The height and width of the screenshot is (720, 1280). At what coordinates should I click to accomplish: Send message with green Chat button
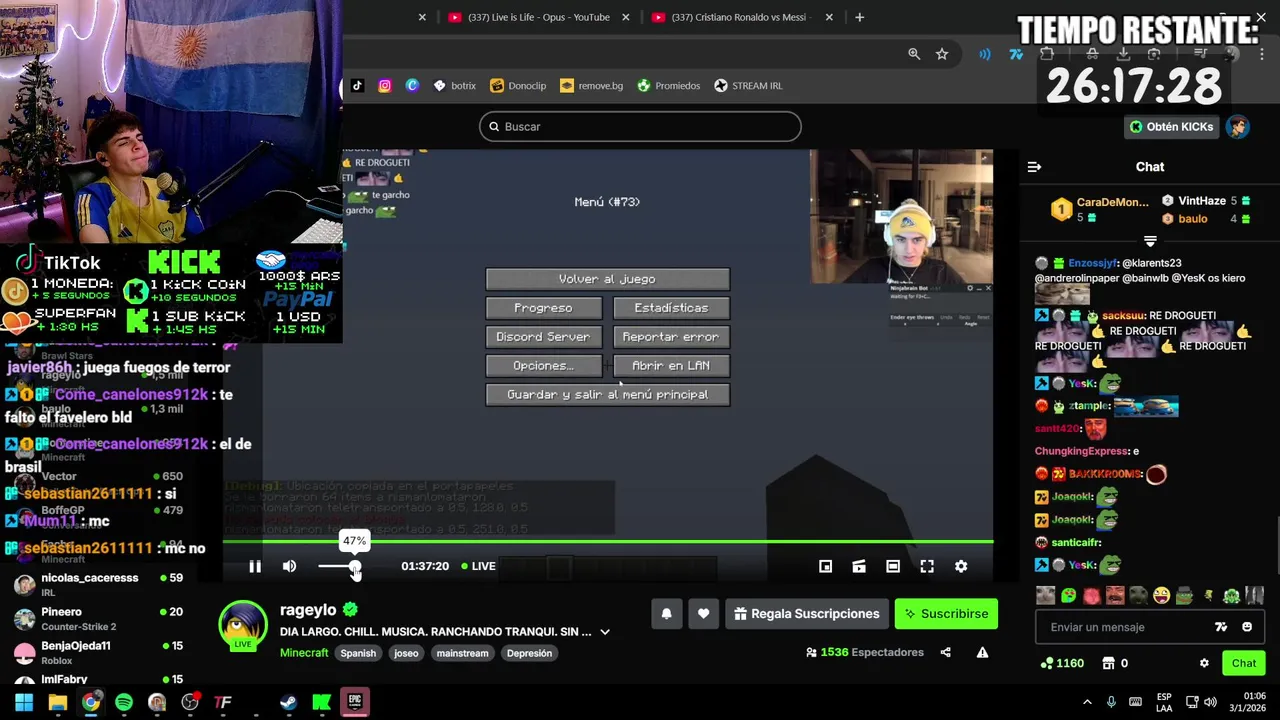pyautogui.click(x=1244, y=663)
